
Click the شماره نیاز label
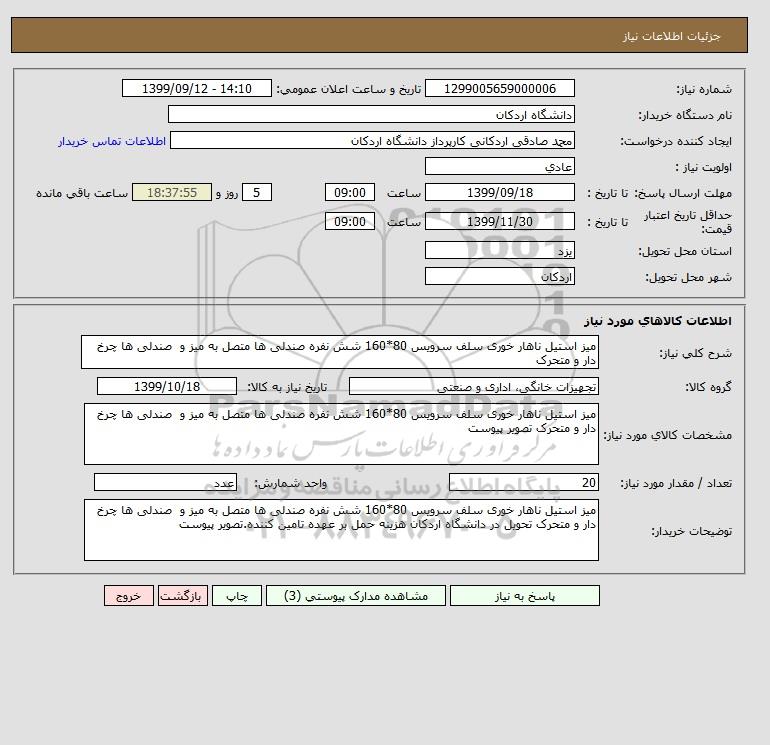704,89
